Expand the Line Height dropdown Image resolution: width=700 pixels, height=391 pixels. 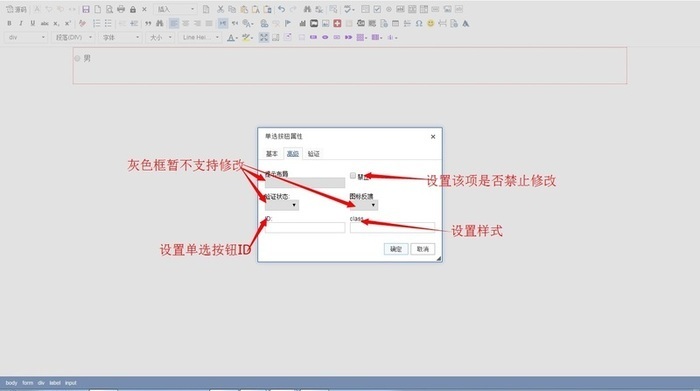(x=200, y=37)
